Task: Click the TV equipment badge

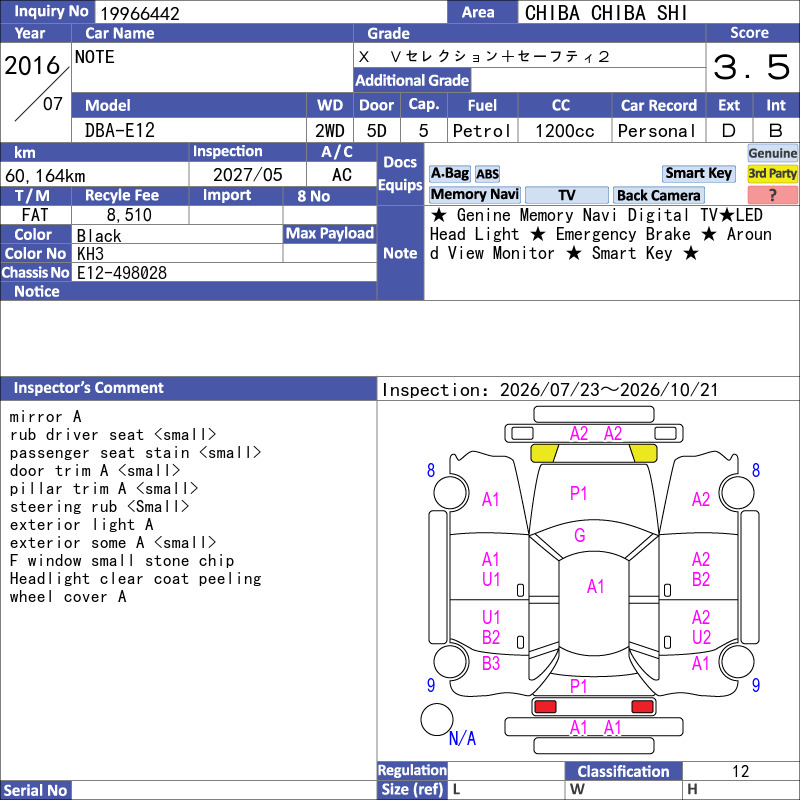Action: (x=567, y=195)
